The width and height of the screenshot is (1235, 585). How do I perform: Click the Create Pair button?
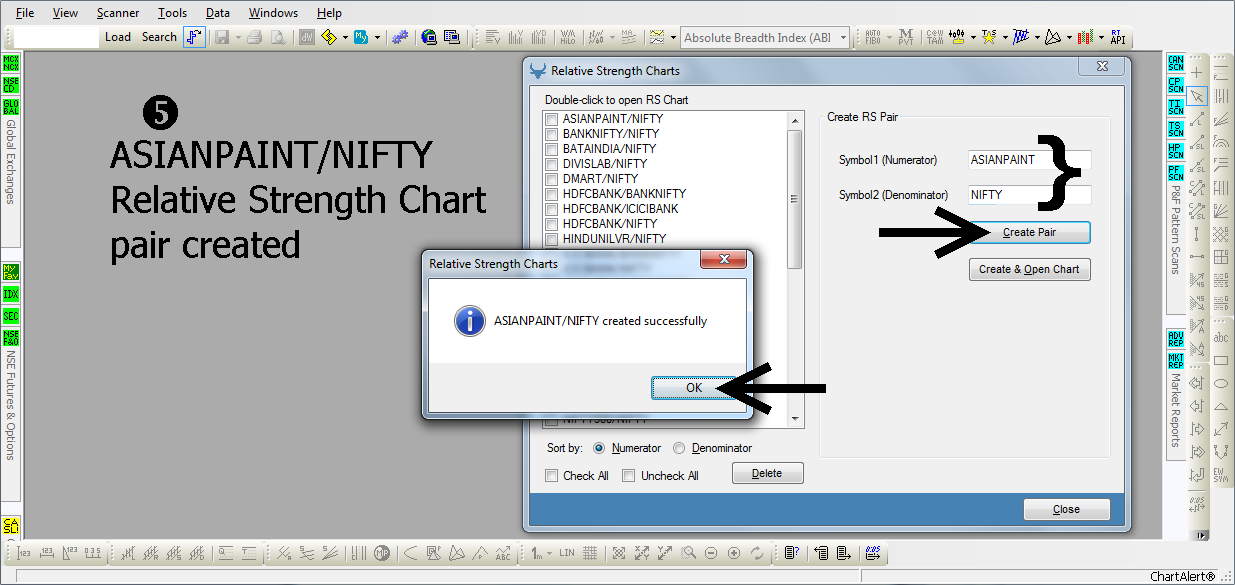coord(1029,232)
